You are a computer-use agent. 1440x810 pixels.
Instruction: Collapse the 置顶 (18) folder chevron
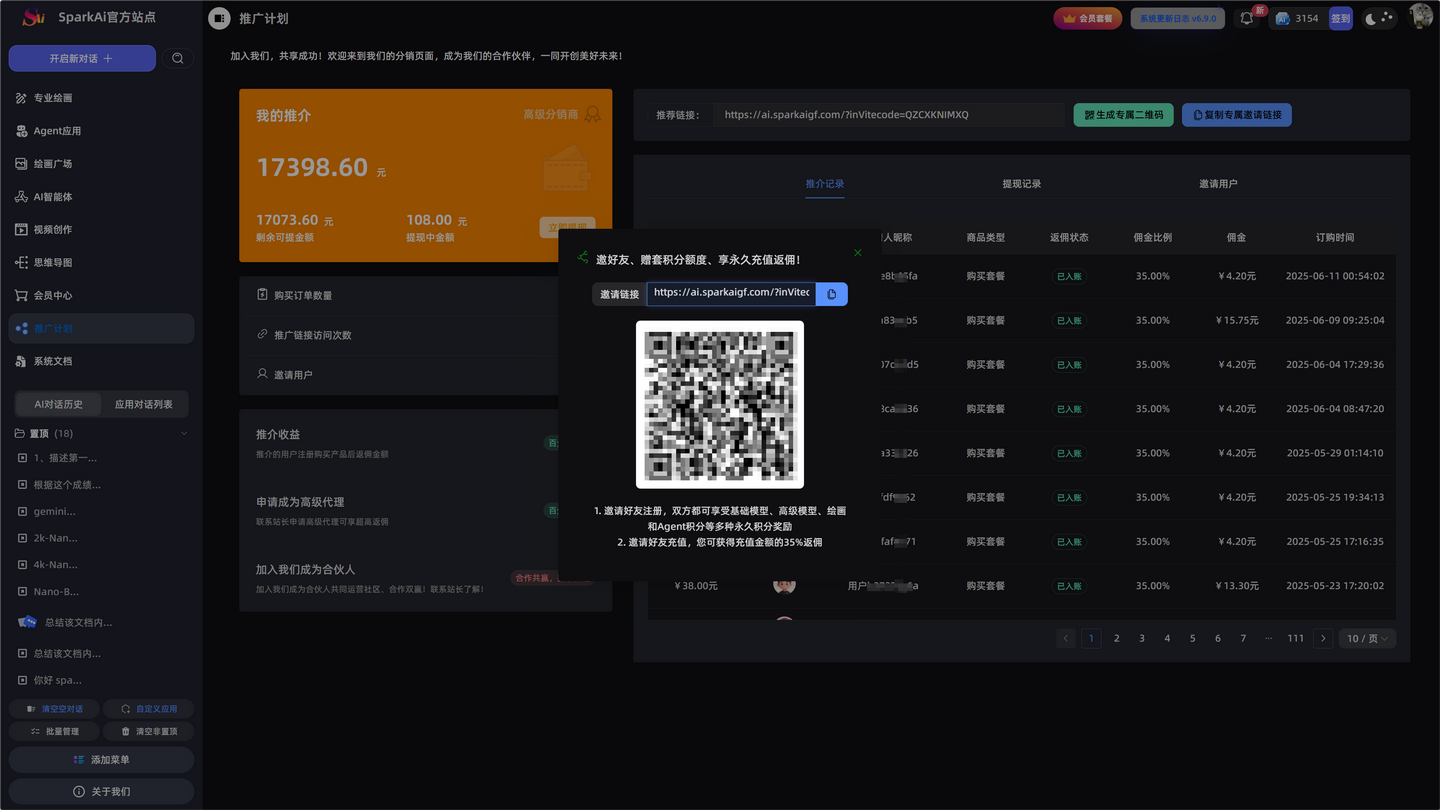click(x=184, y=433)
